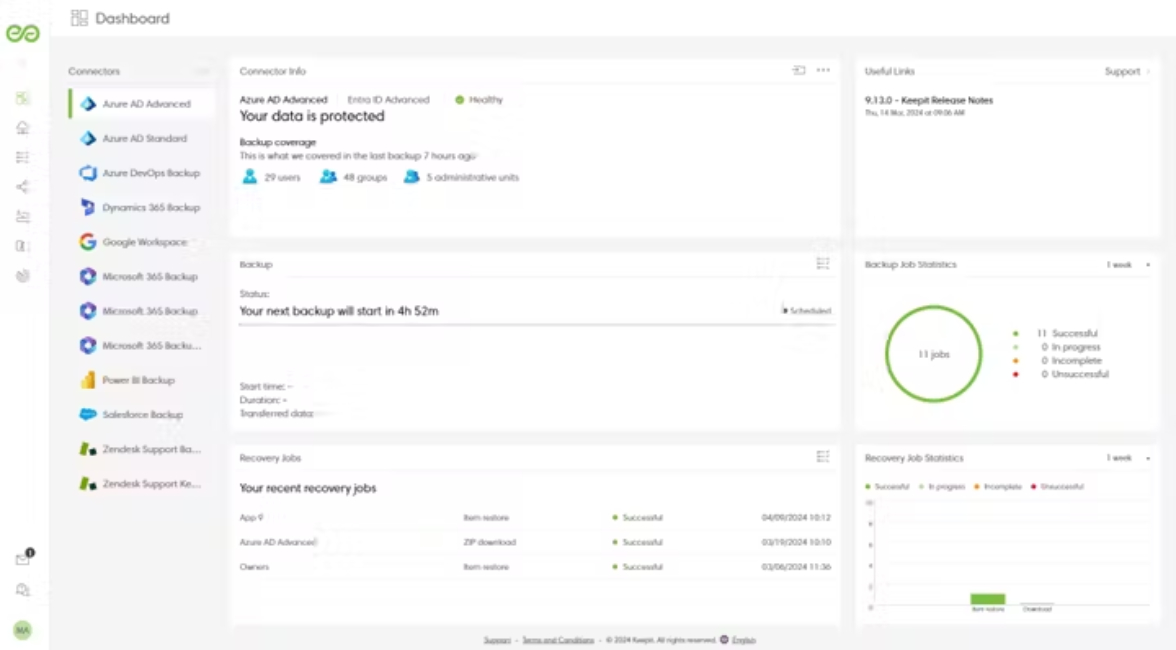Open the Support link in Useful Links

pos(1126,71)
